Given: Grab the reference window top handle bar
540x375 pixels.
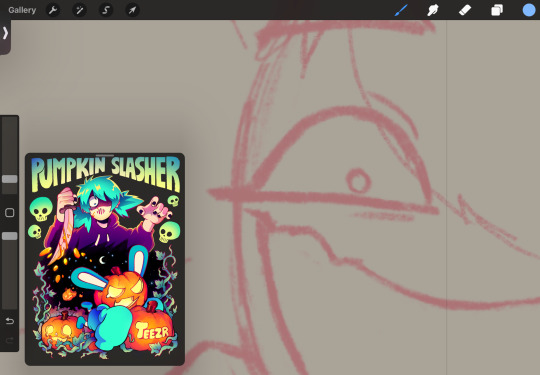Looking at the screenshot, I should click(105, 156).
